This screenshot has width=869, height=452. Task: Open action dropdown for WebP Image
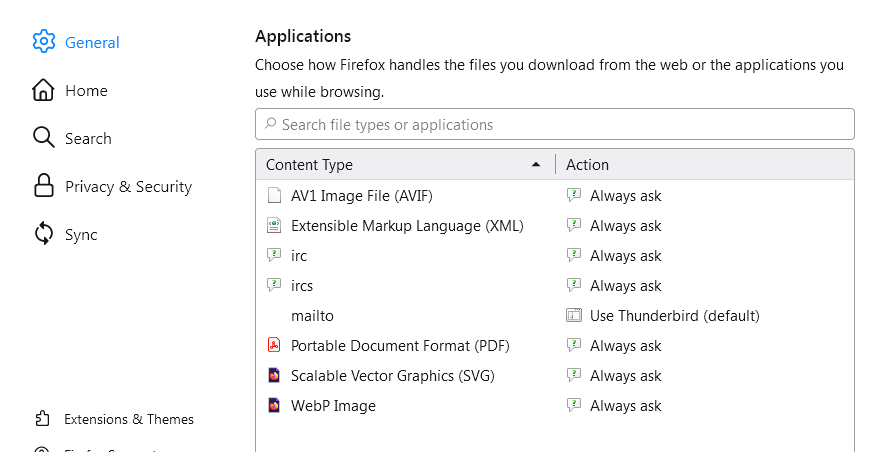pos(704,405)
